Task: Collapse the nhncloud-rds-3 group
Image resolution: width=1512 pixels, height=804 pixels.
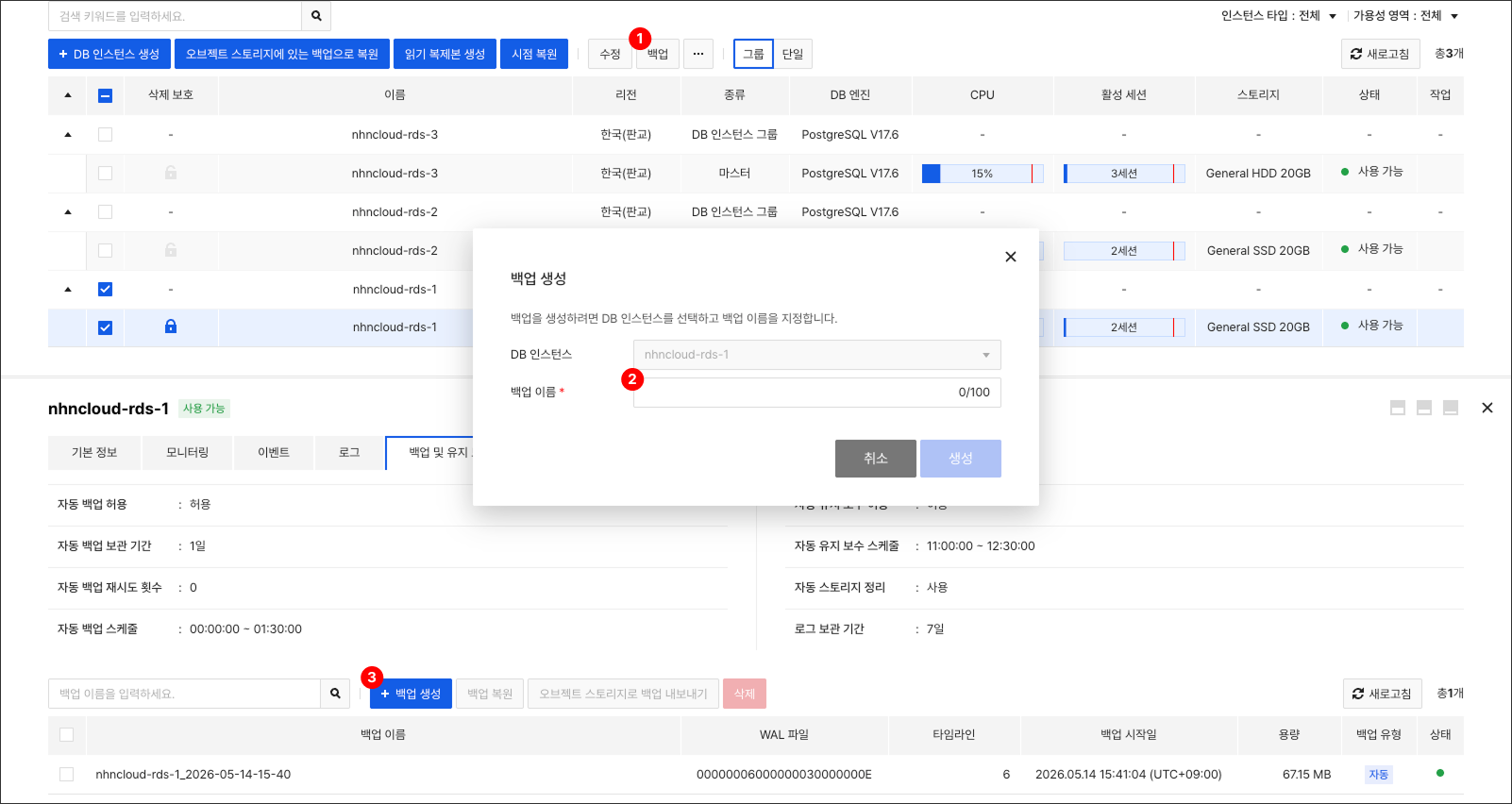Action: 68,135
